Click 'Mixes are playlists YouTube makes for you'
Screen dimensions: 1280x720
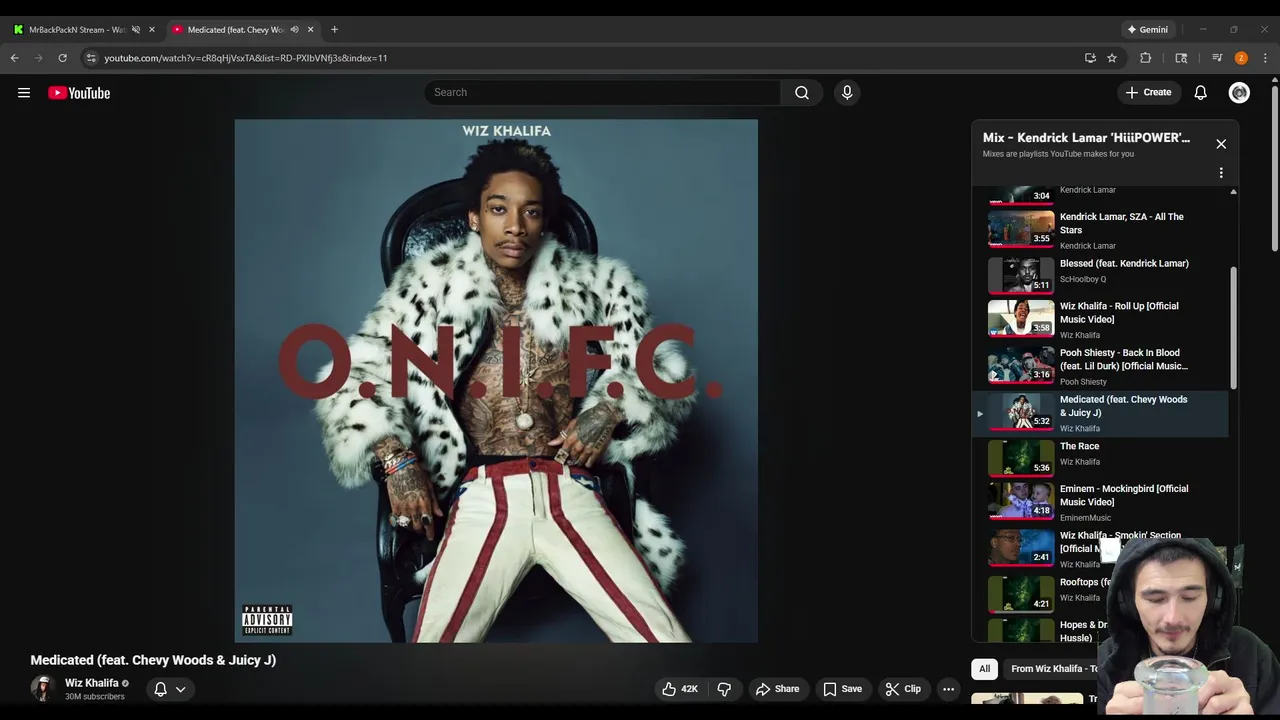[1058, 154]
